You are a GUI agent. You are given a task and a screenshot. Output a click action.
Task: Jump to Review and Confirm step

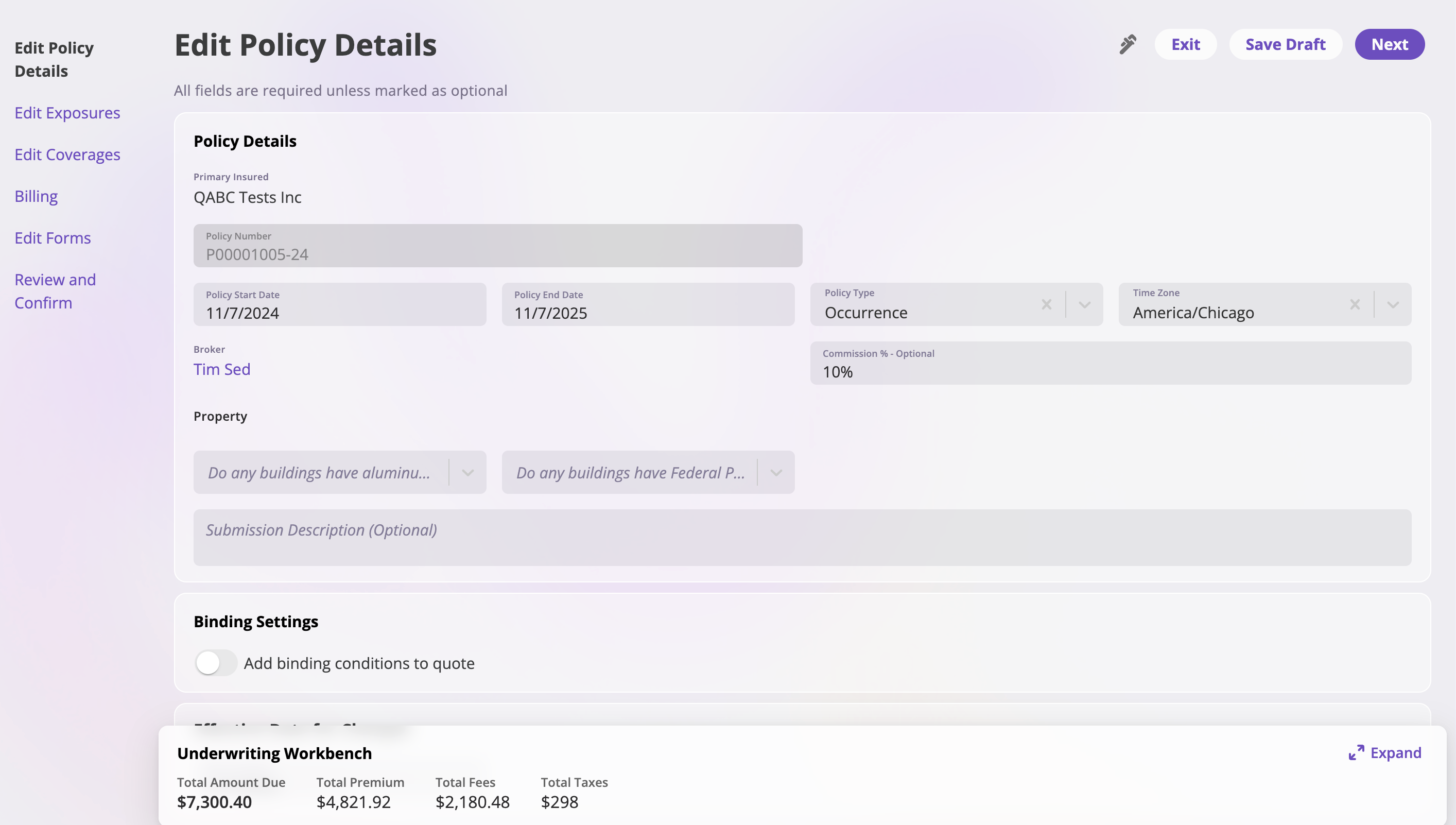(55, 290)
